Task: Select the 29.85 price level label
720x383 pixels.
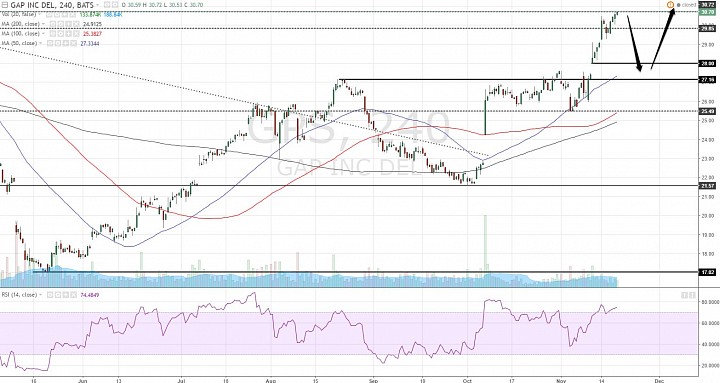Action: (x=708, y=28)
